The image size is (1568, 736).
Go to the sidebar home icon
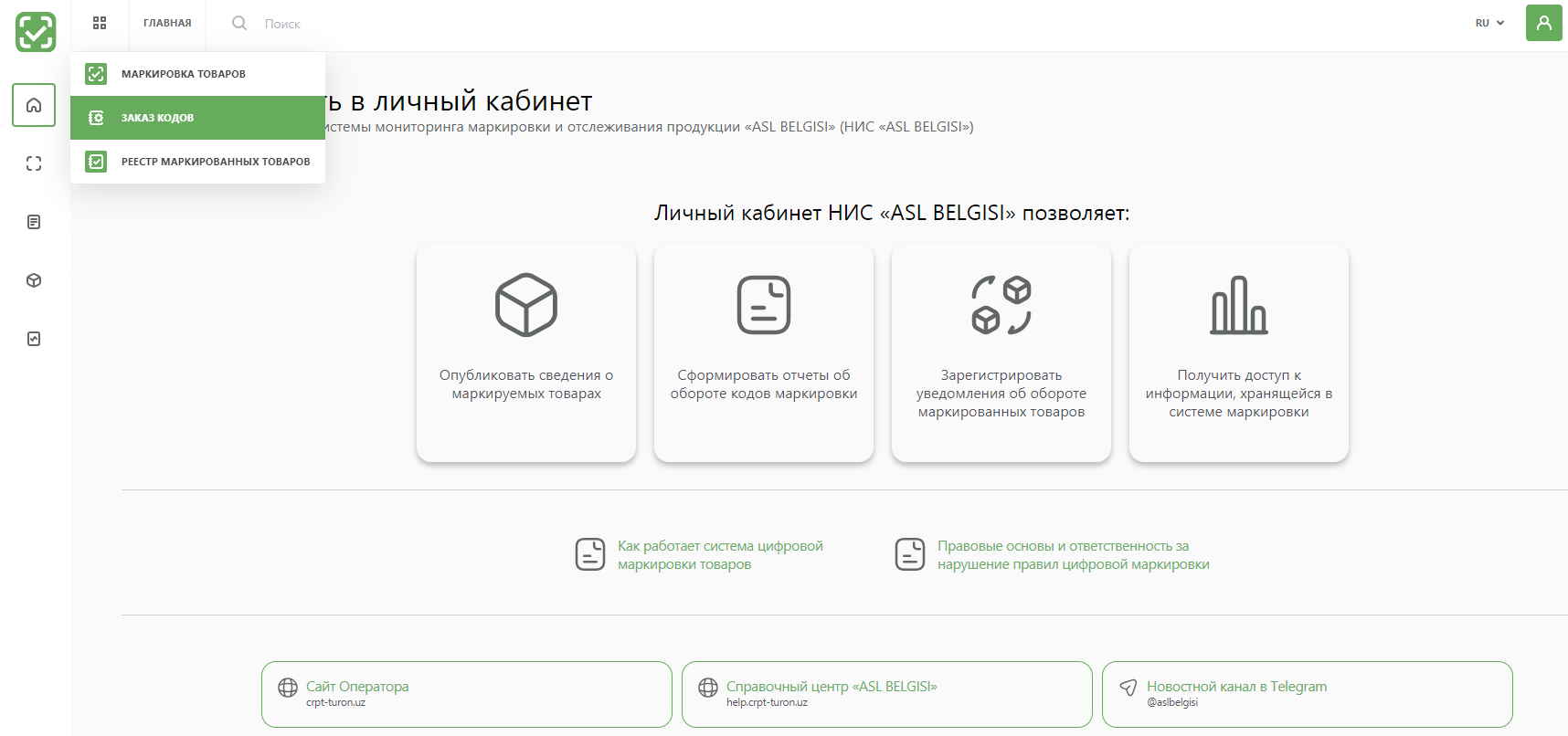[x=34, y=105]
